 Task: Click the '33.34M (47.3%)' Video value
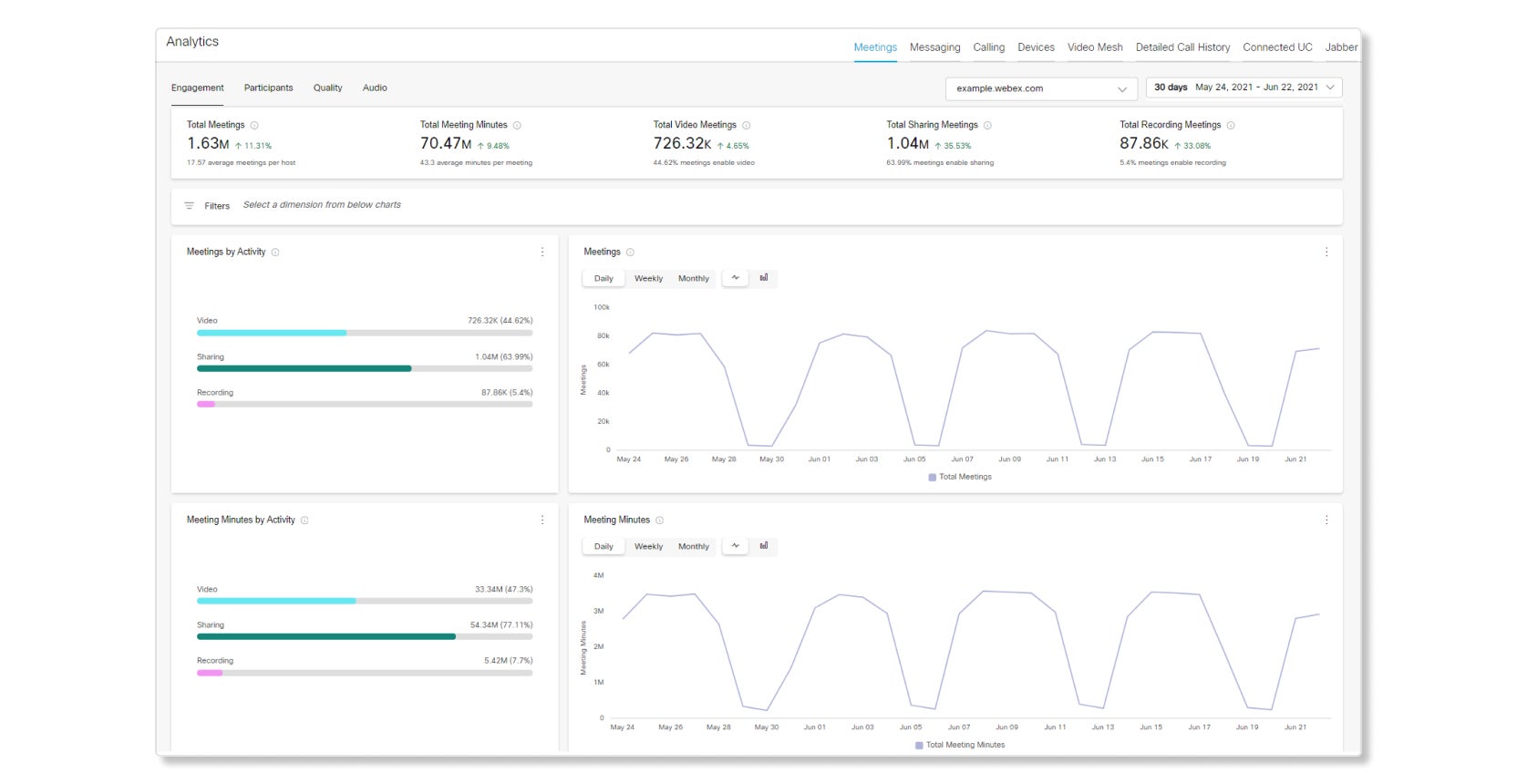(x=503, y=590)
